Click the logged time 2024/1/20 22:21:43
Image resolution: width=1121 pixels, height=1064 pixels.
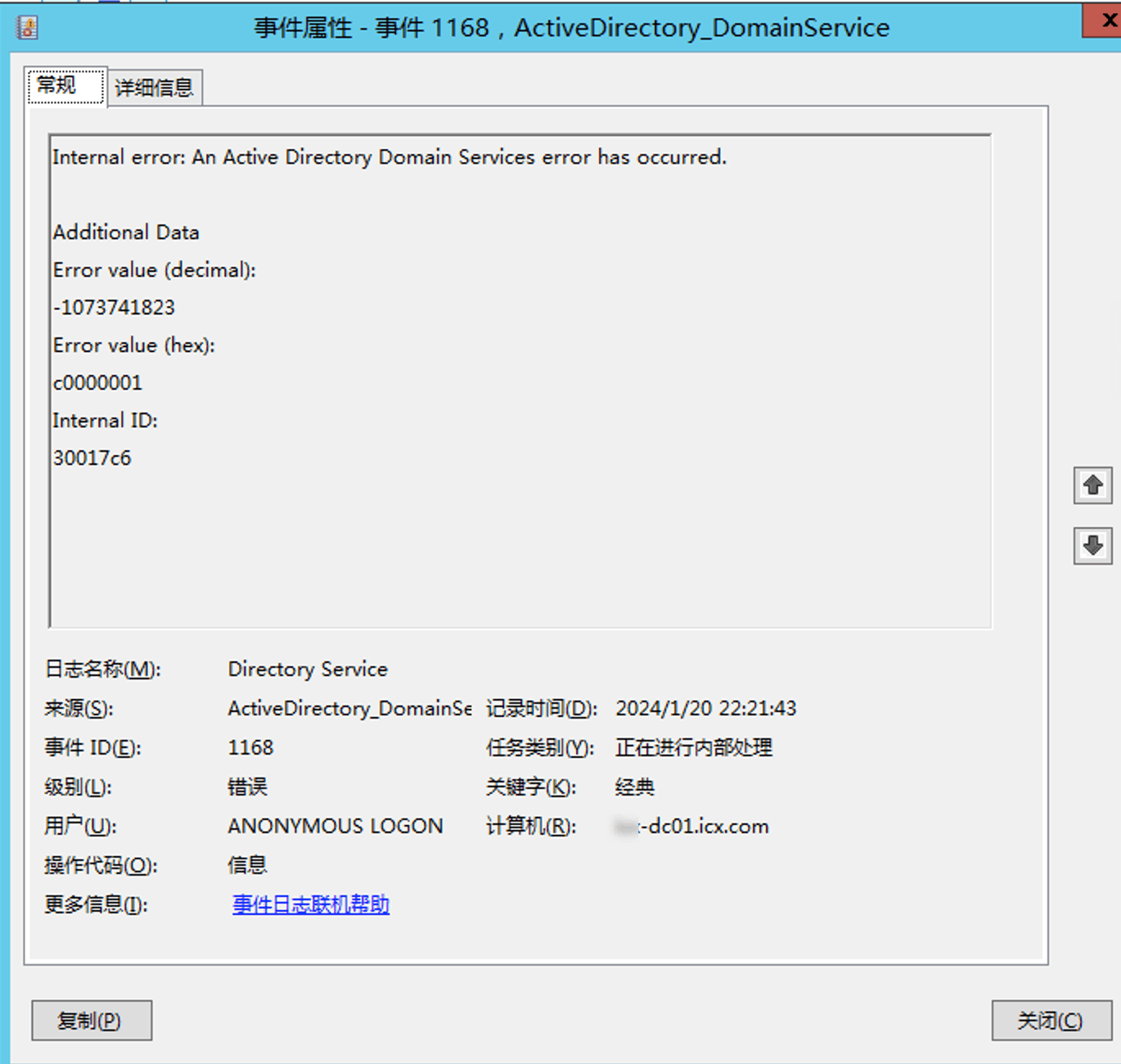point(706,709)
